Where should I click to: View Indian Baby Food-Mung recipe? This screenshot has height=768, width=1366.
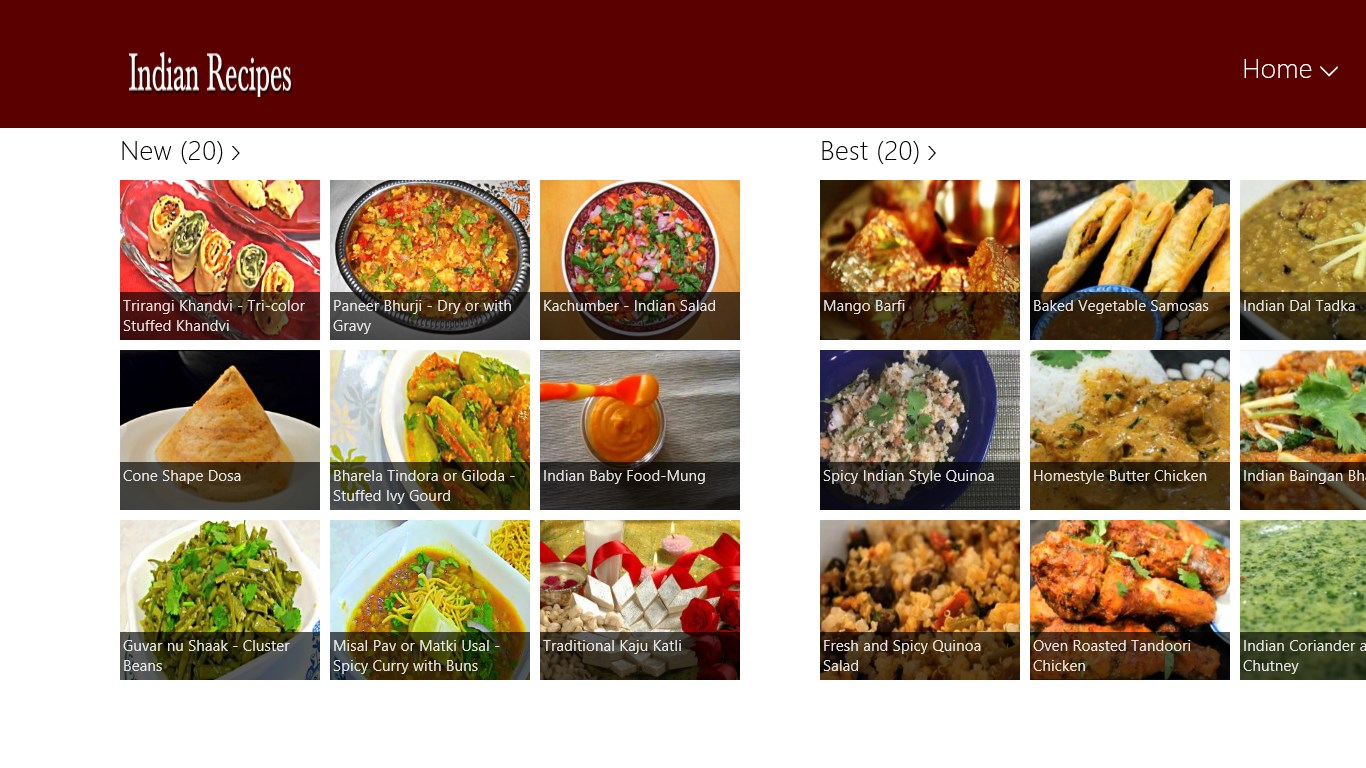pyautogui.click(x=640, y=430)
